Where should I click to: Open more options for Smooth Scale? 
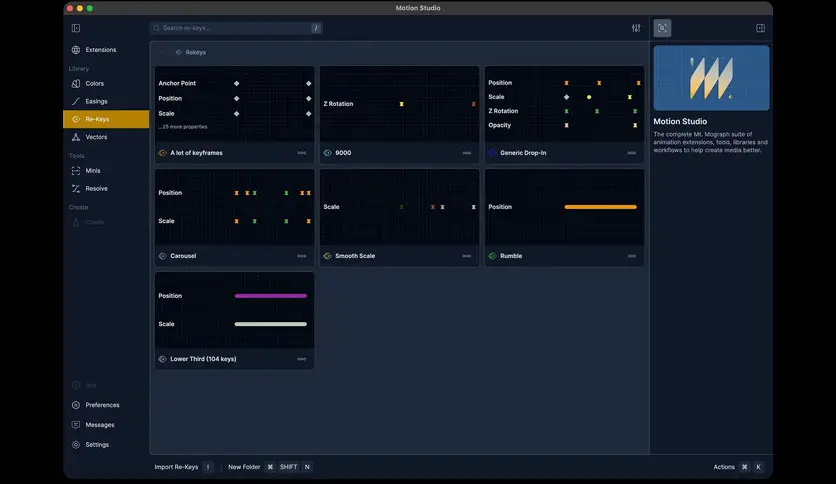[x=467, y=256]
